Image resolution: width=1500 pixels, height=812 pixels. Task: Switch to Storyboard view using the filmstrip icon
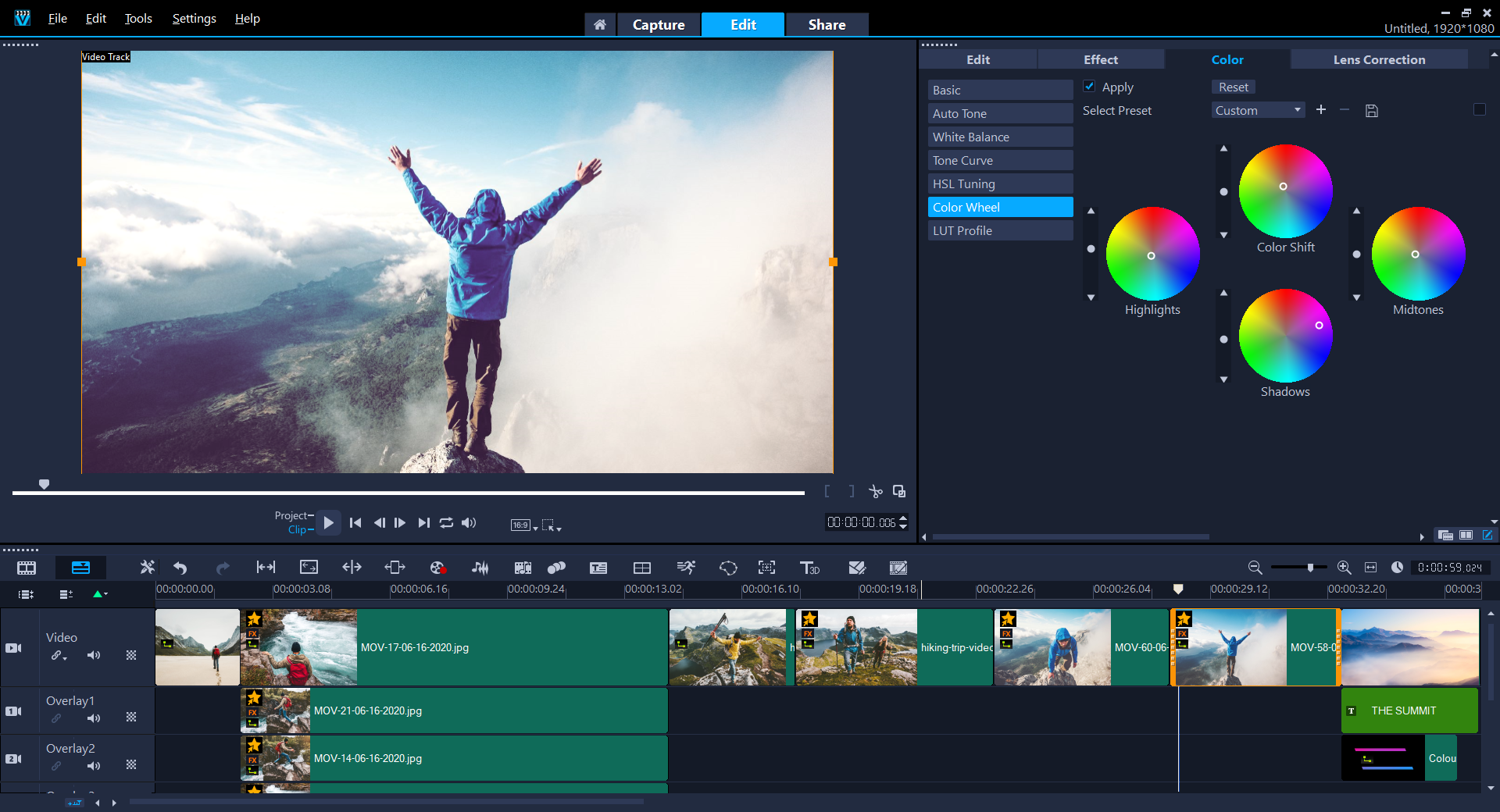coord(26,568)
